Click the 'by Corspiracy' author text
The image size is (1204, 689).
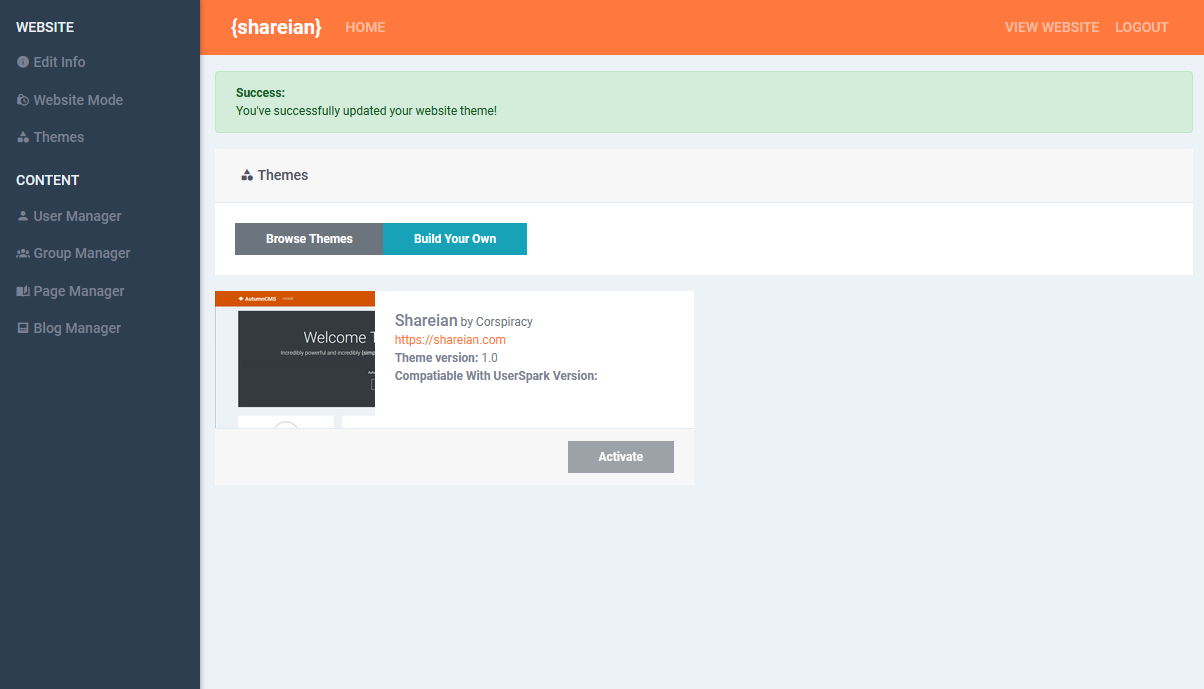coord(497,322)
